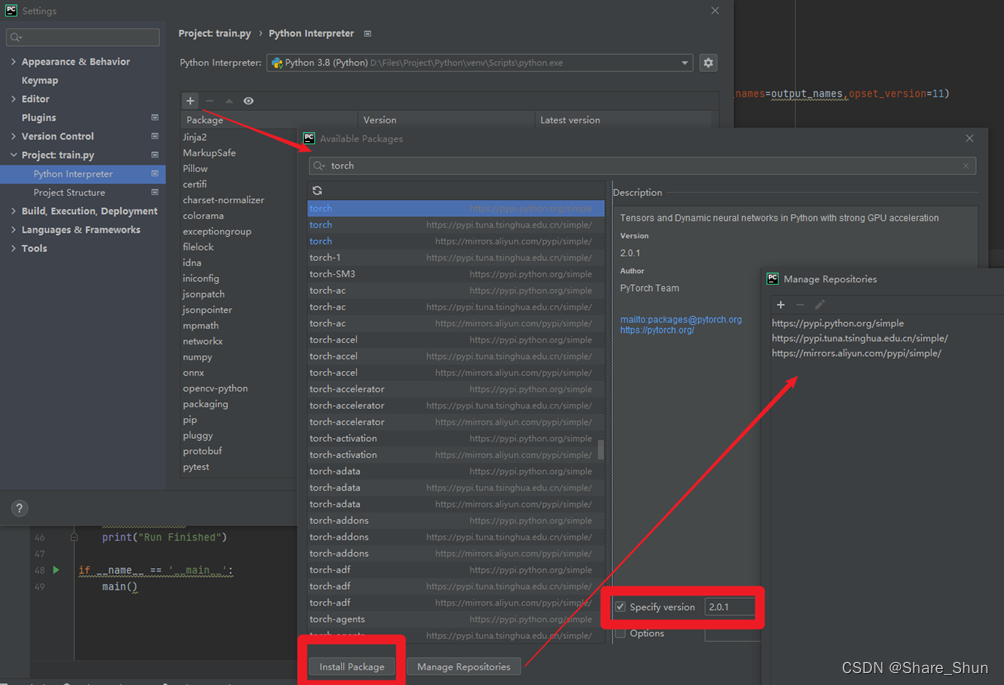Viewport: 1004px width, 685px height.
Task: Select torch from the tsinghua mirror row
Action: [x=456, y=225]
